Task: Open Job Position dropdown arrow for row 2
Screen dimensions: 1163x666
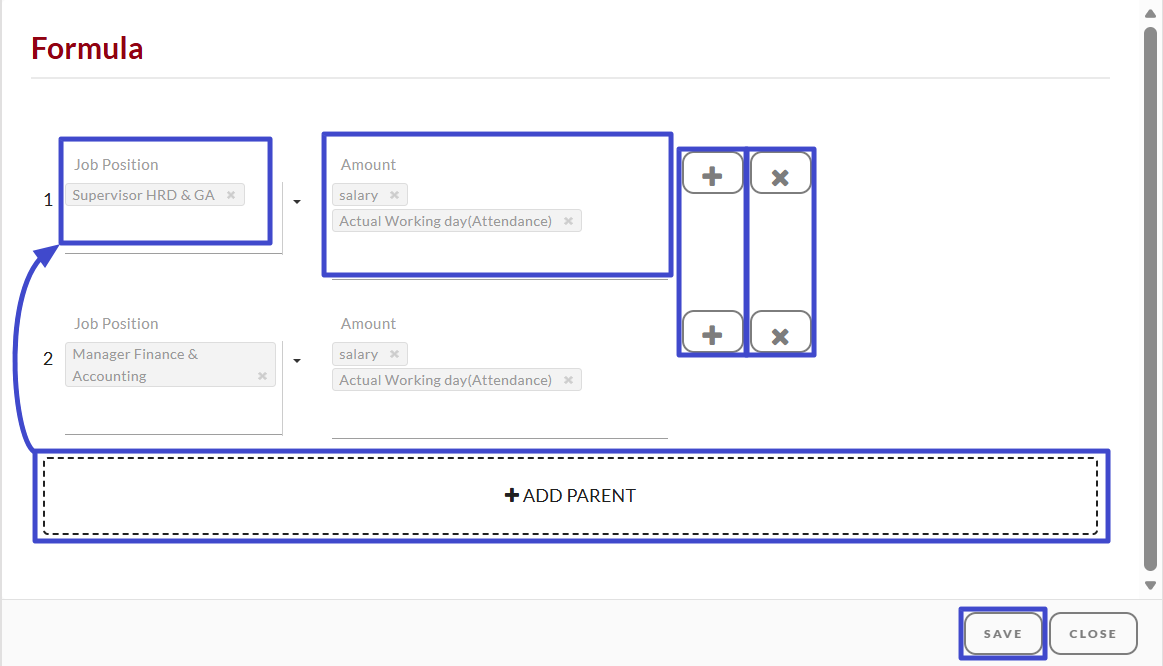Action: (297, 361)
